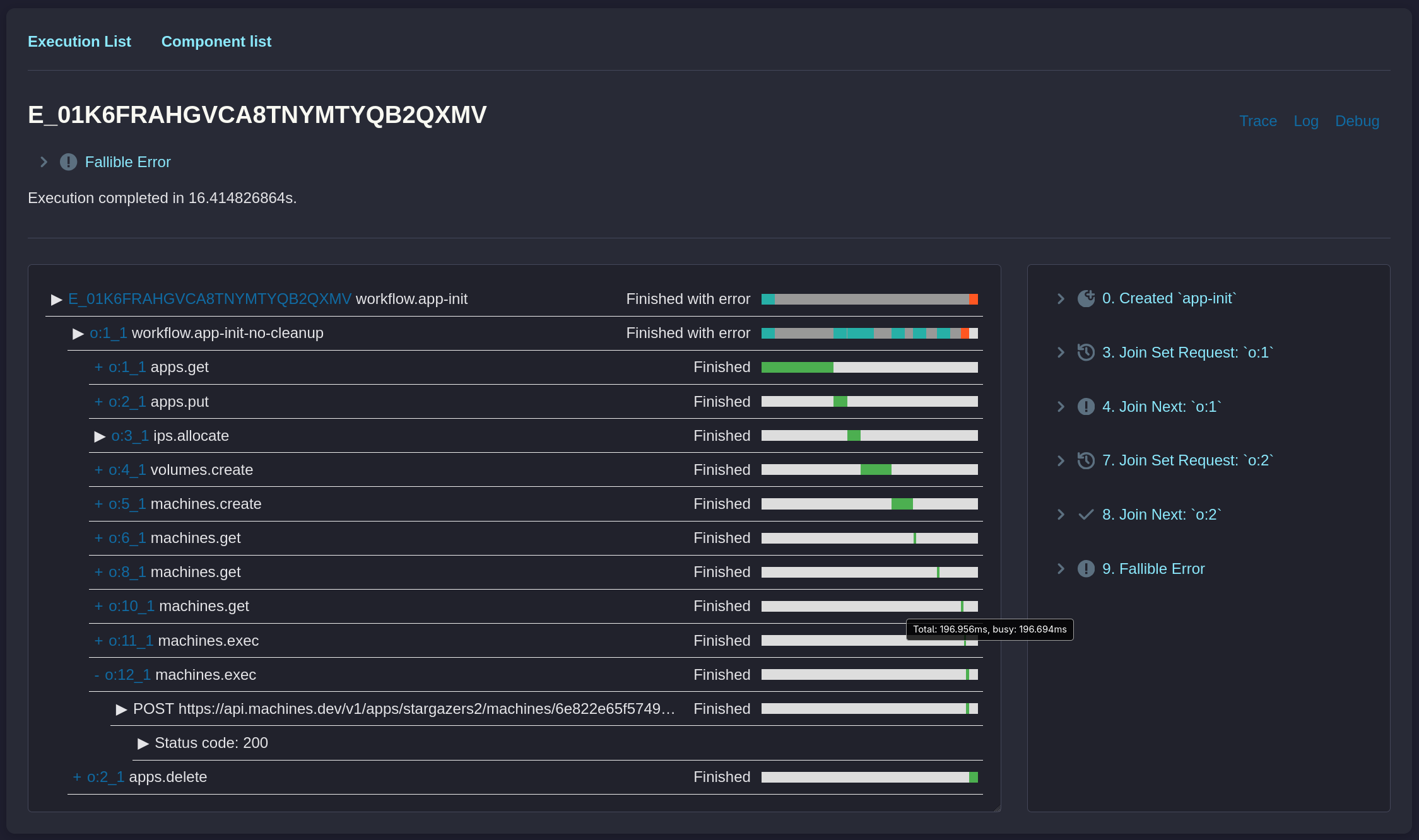Viewport: 1419px width, 840px height.
Task: Switch to the Execution List tab
Action: 79,41
